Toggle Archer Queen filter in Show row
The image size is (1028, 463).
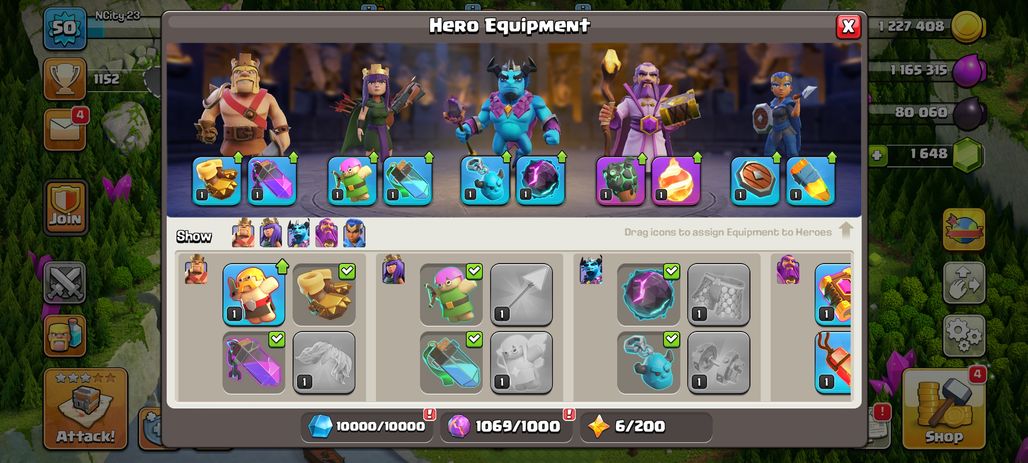coord(270,233)
